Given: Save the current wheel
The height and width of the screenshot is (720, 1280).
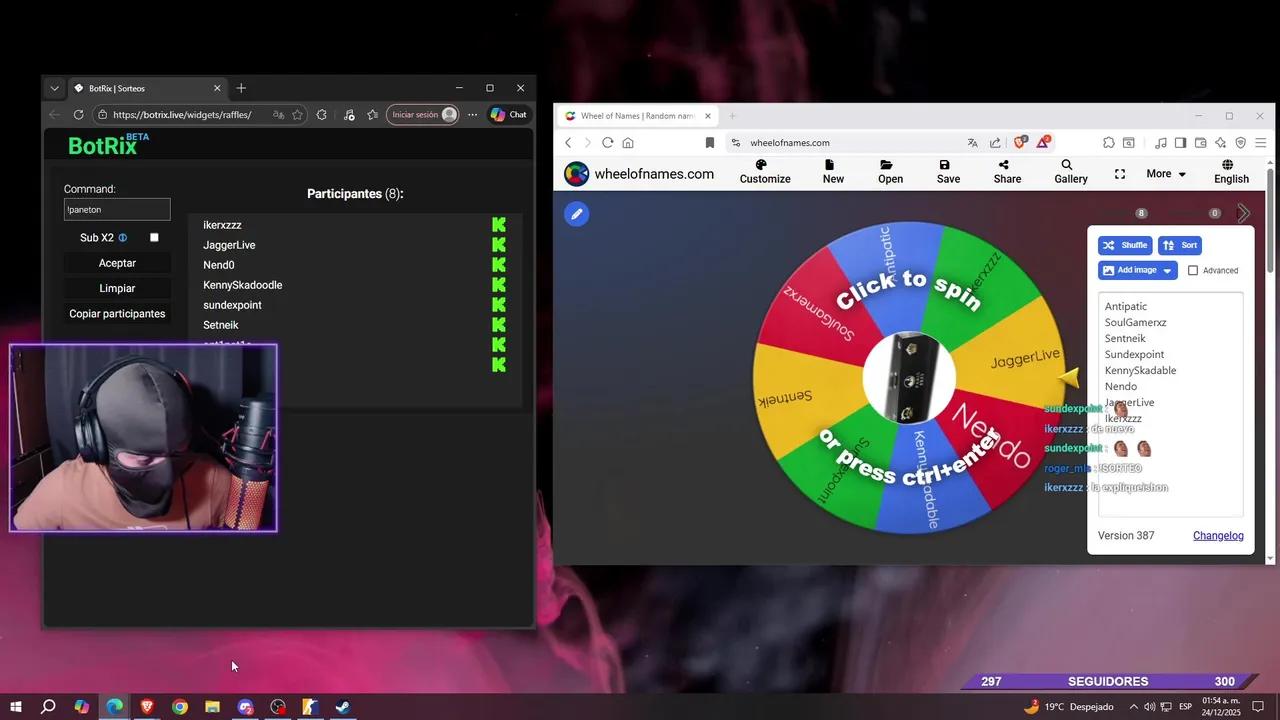Looking at the screenshot, I should click(948, 172).
